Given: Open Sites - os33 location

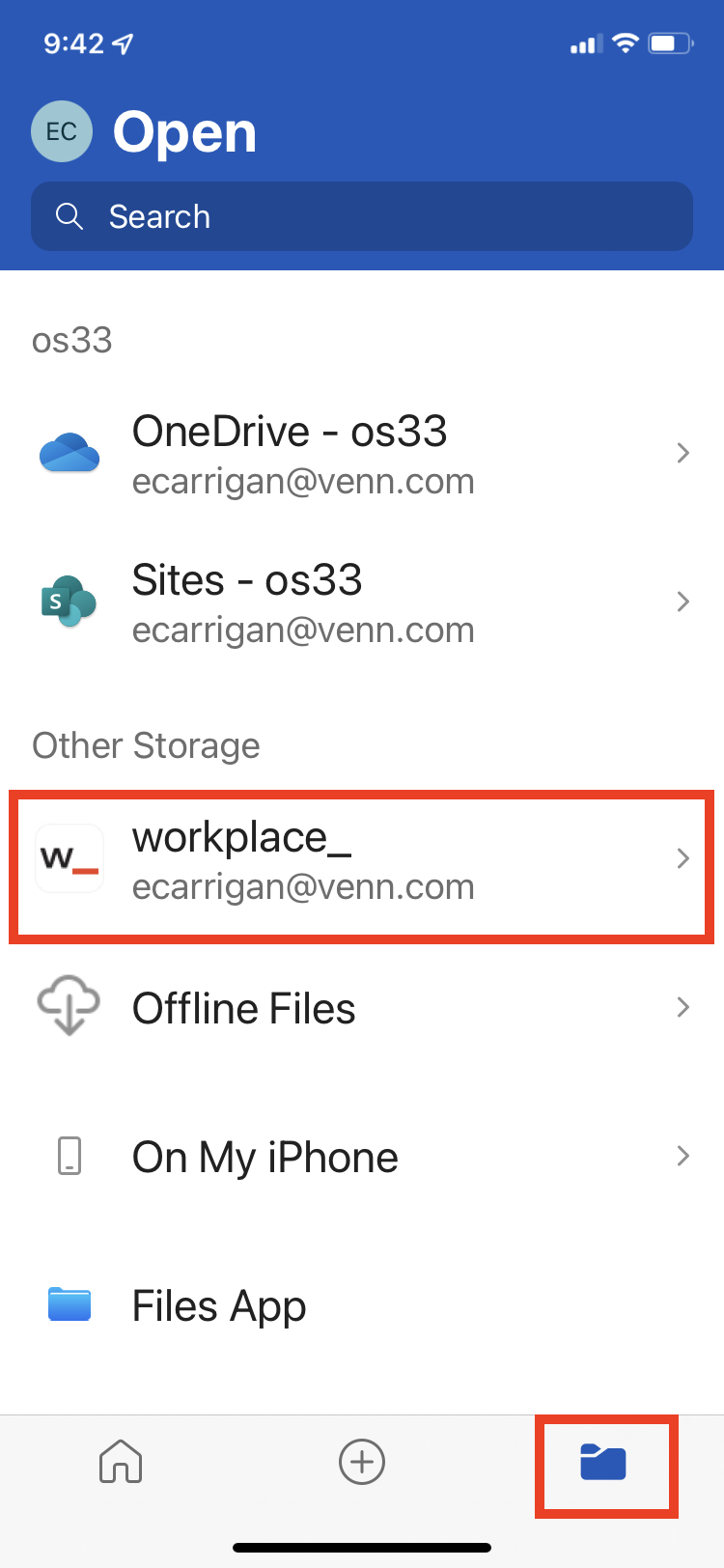Looking at the screenshot, I should coord(362,602).
